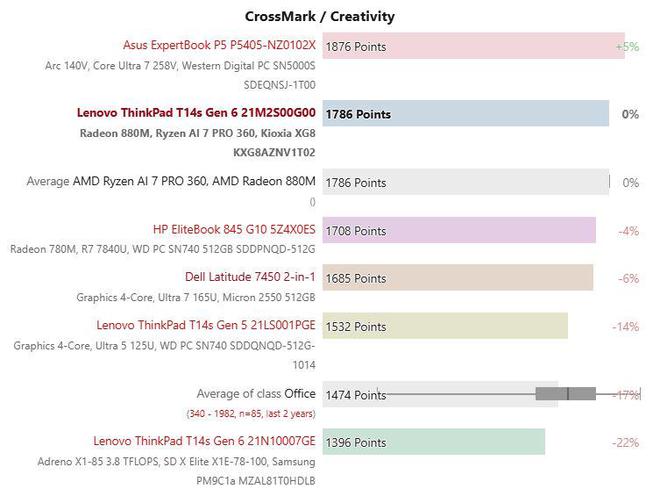660x496 pixels.
Task: Click the olive 1532 Points bar
Action: click(x=445, y=325)
